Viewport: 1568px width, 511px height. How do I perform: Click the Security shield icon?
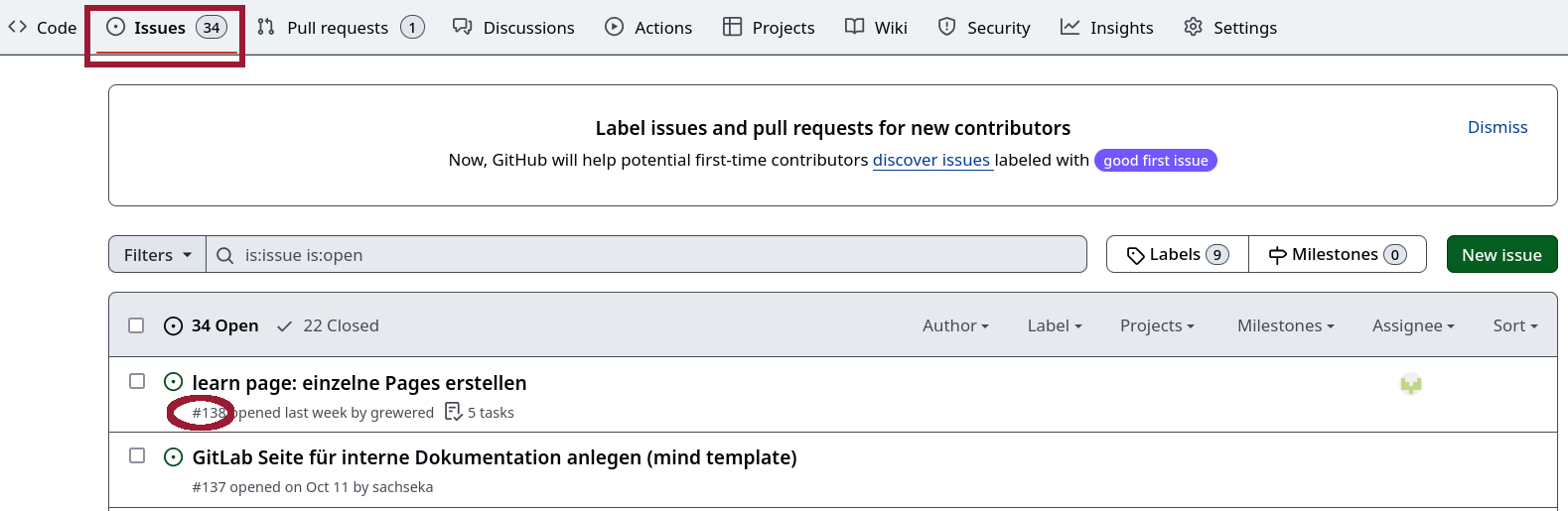point(947,27)
